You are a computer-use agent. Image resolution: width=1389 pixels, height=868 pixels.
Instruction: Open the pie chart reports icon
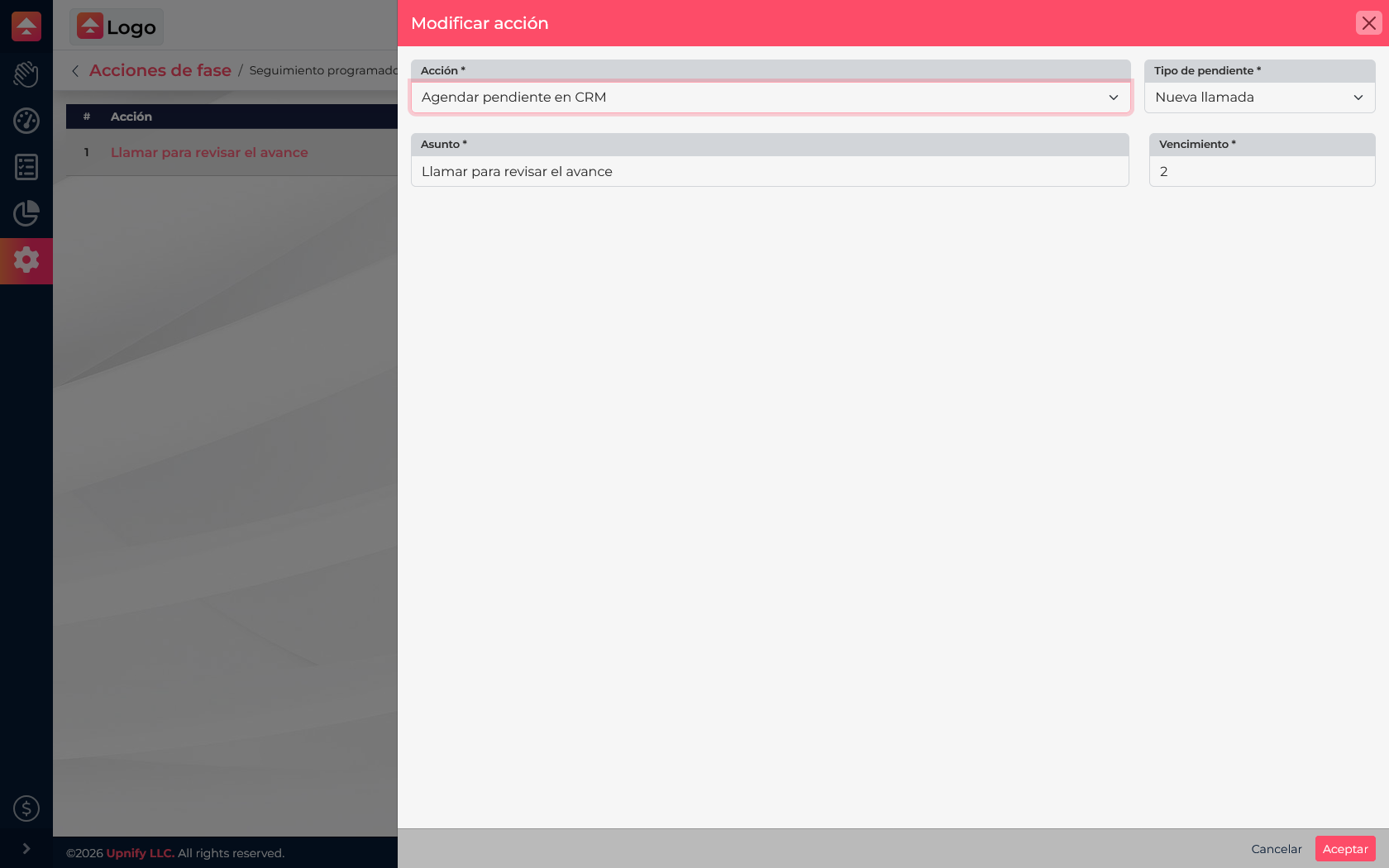point(26,213)
